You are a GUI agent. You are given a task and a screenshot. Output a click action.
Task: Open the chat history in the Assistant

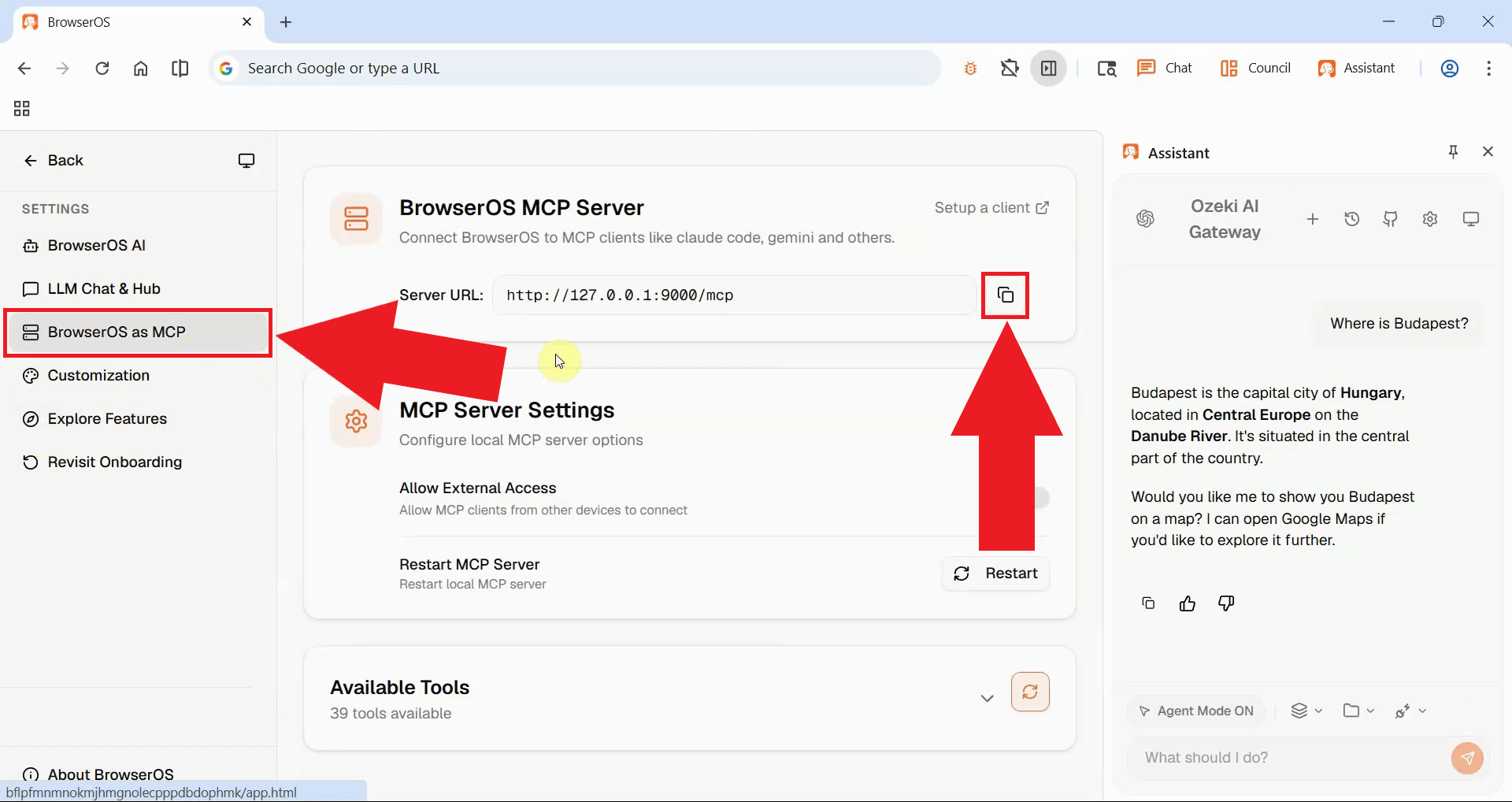(1352, 219)
